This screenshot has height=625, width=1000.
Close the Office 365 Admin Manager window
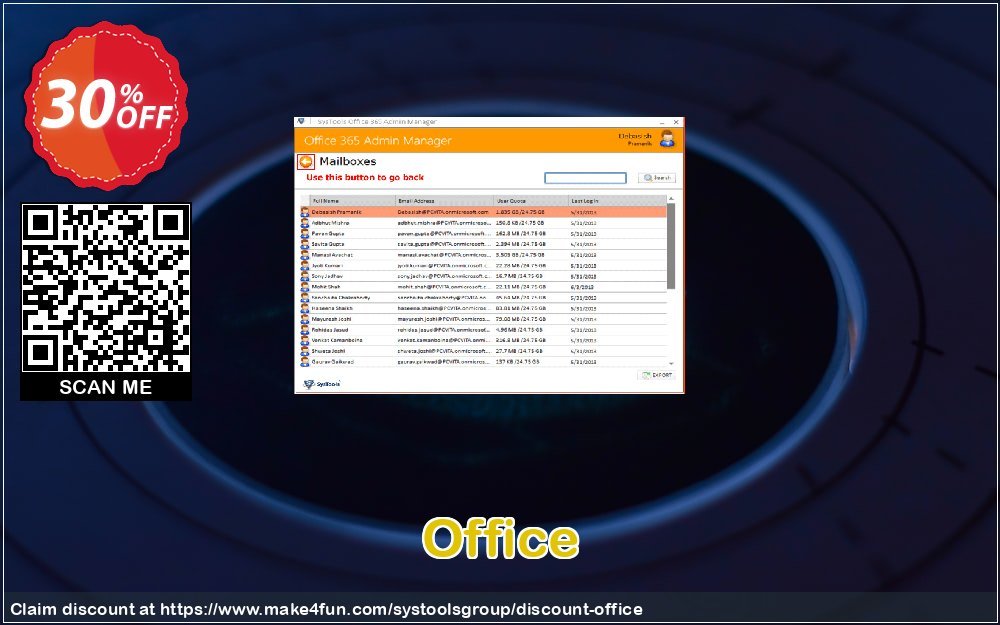[676, 122]
